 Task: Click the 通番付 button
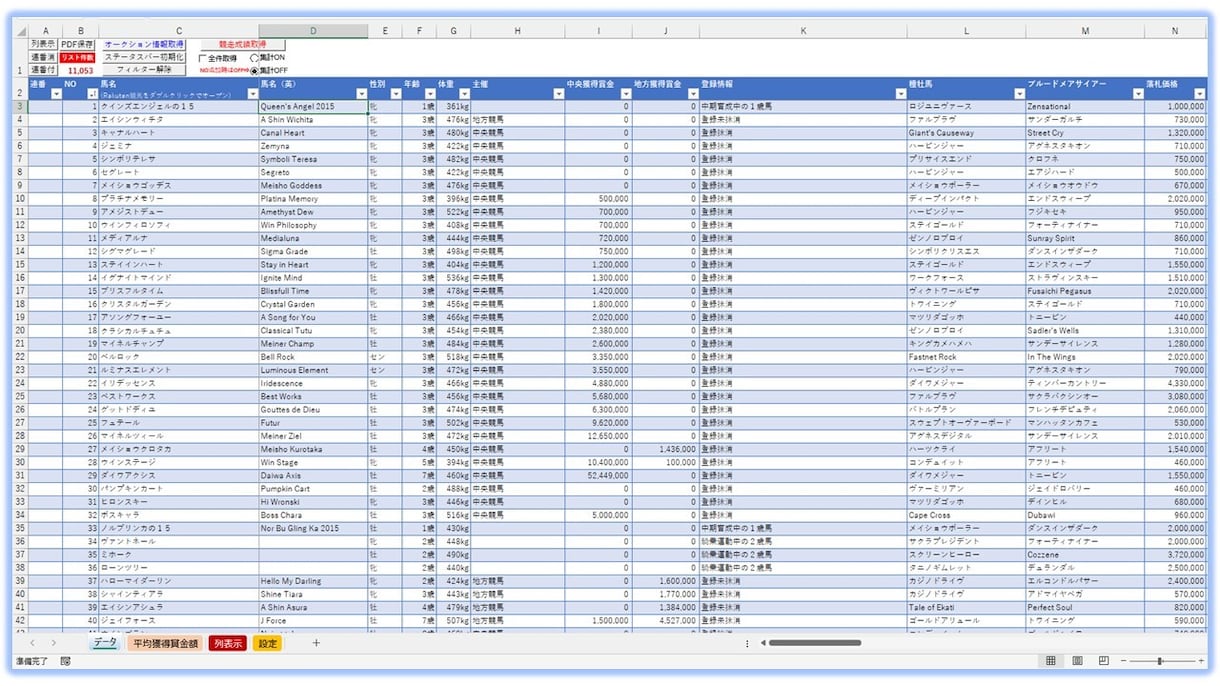tap(43, 71)
